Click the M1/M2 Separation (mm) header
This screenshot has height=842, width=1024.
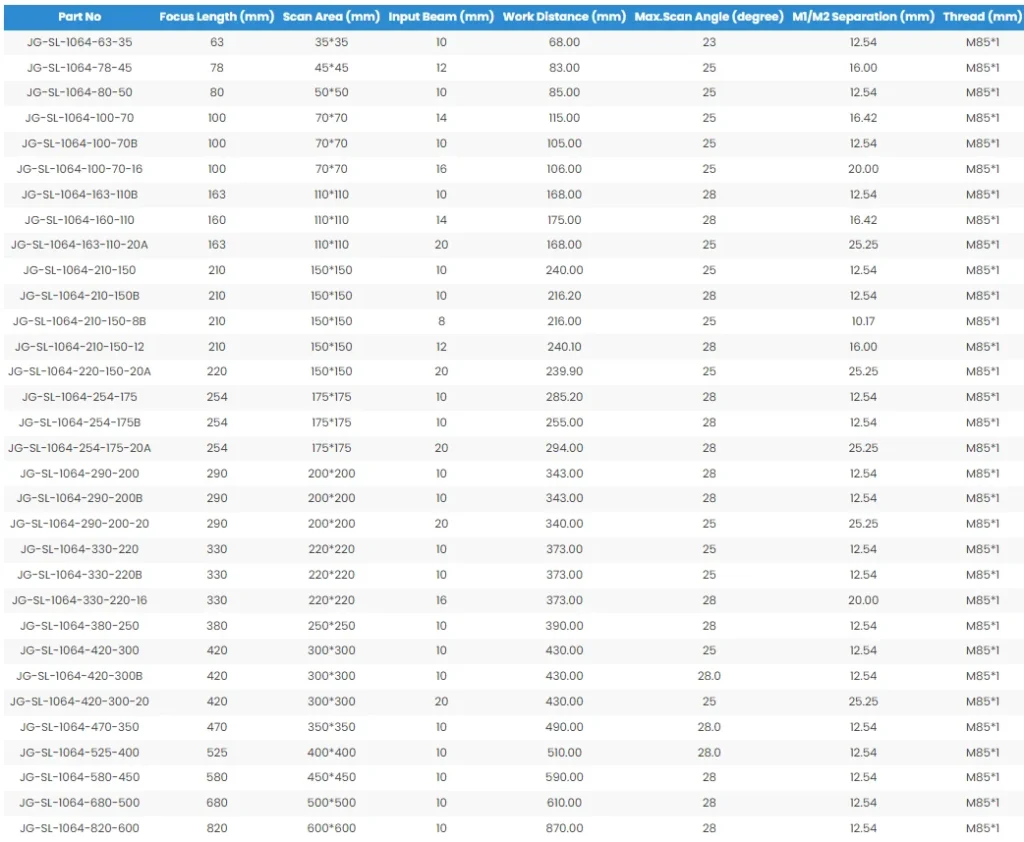coord(863,17)
